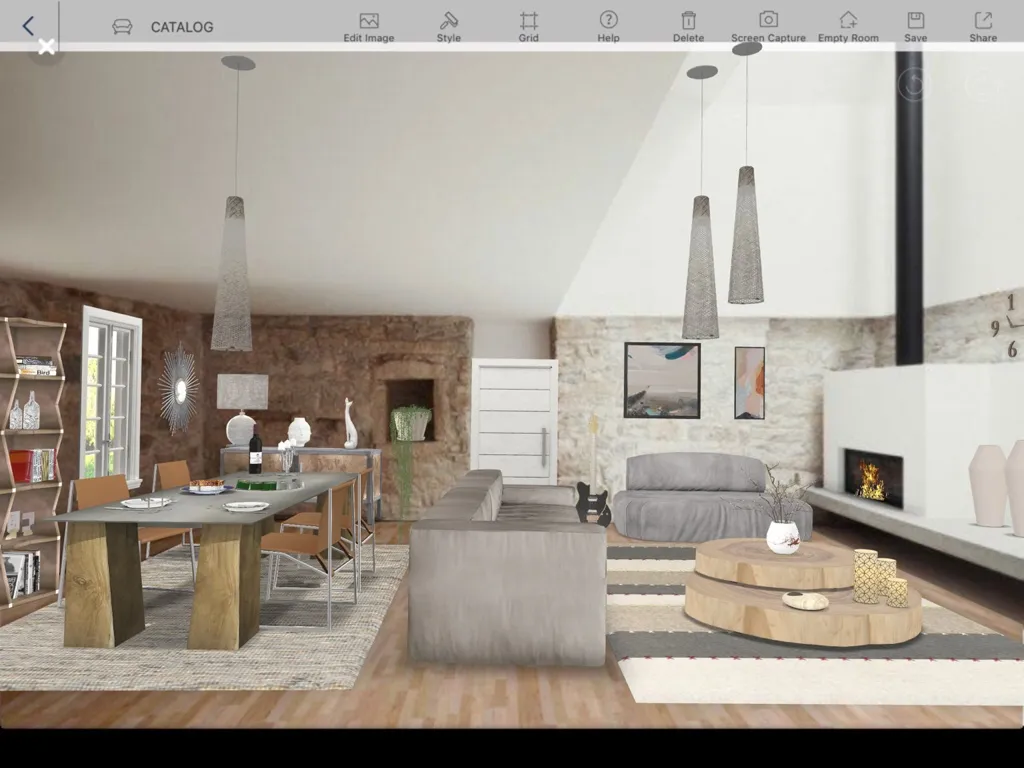Select the black stove flue pipe

coord(909,208)
